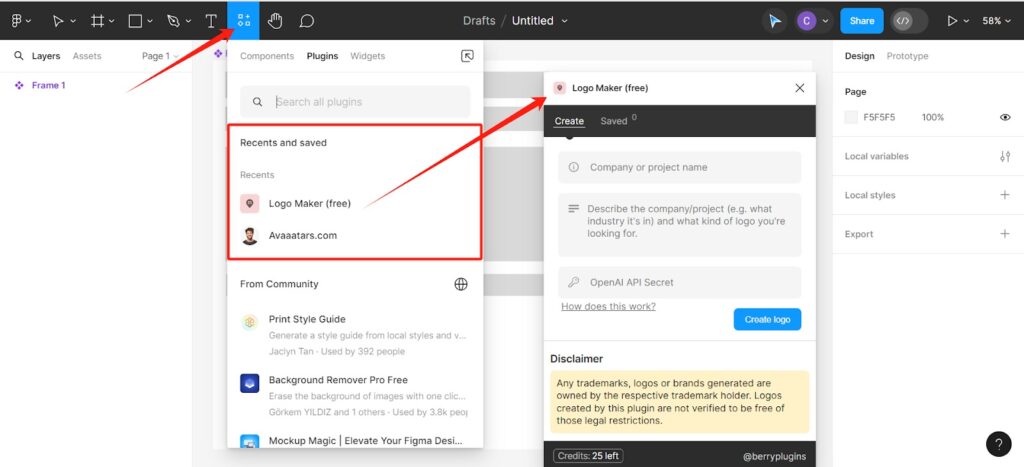The width and height of the screenshot is (1024, 467).
Task: Open the zoom 58% dropdown
Action: 997,21
